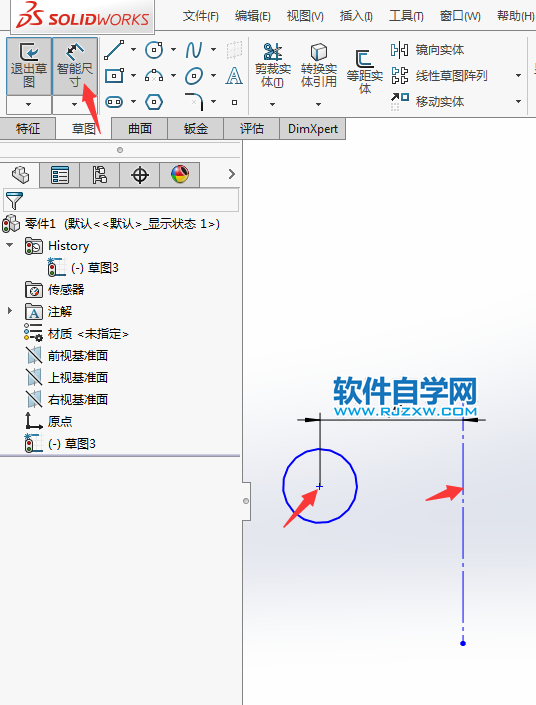Image resolution: width=536 pixels, height=705 pixels.
Task: Select the Ellipse sketch tool
Action: point(194,76)
